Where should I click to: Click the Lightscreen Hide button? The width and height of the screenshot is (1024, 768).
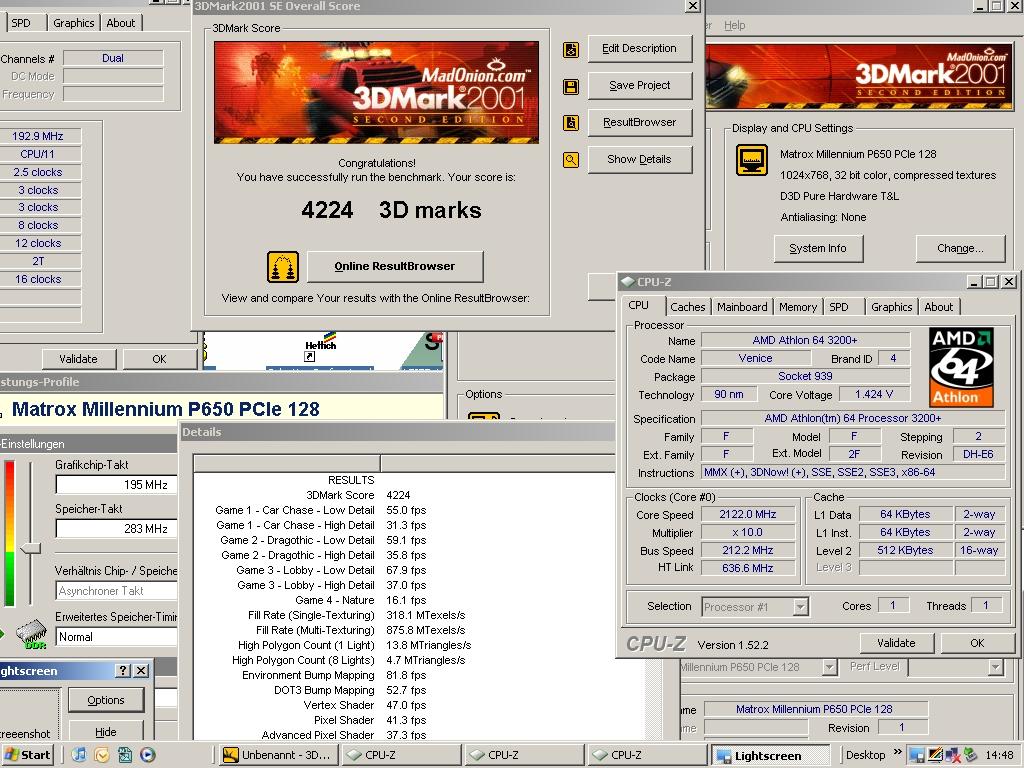coord(106,731)
